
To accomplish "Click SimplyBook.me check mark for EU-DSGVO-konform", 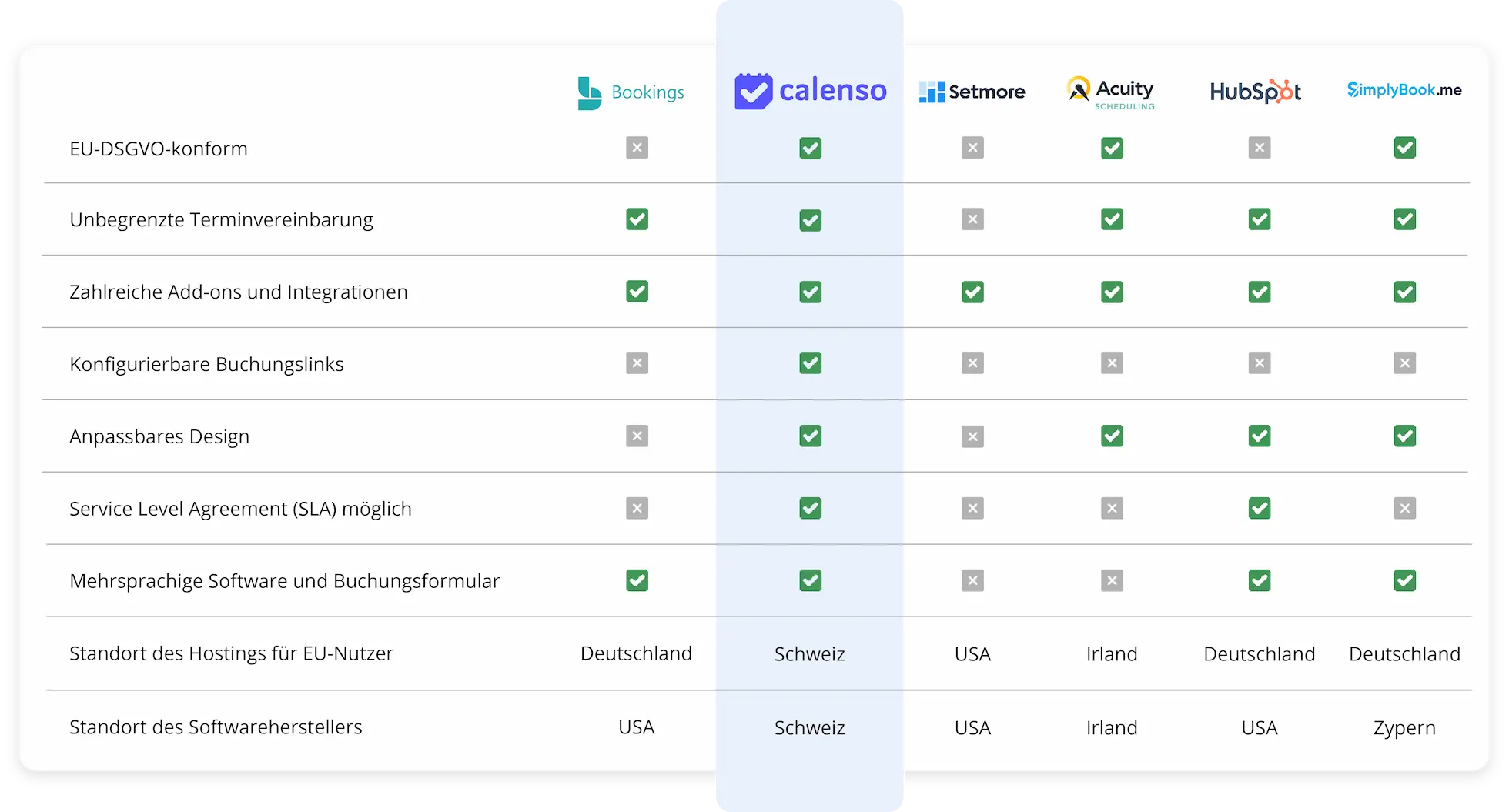I will [x=1404, y=148].
